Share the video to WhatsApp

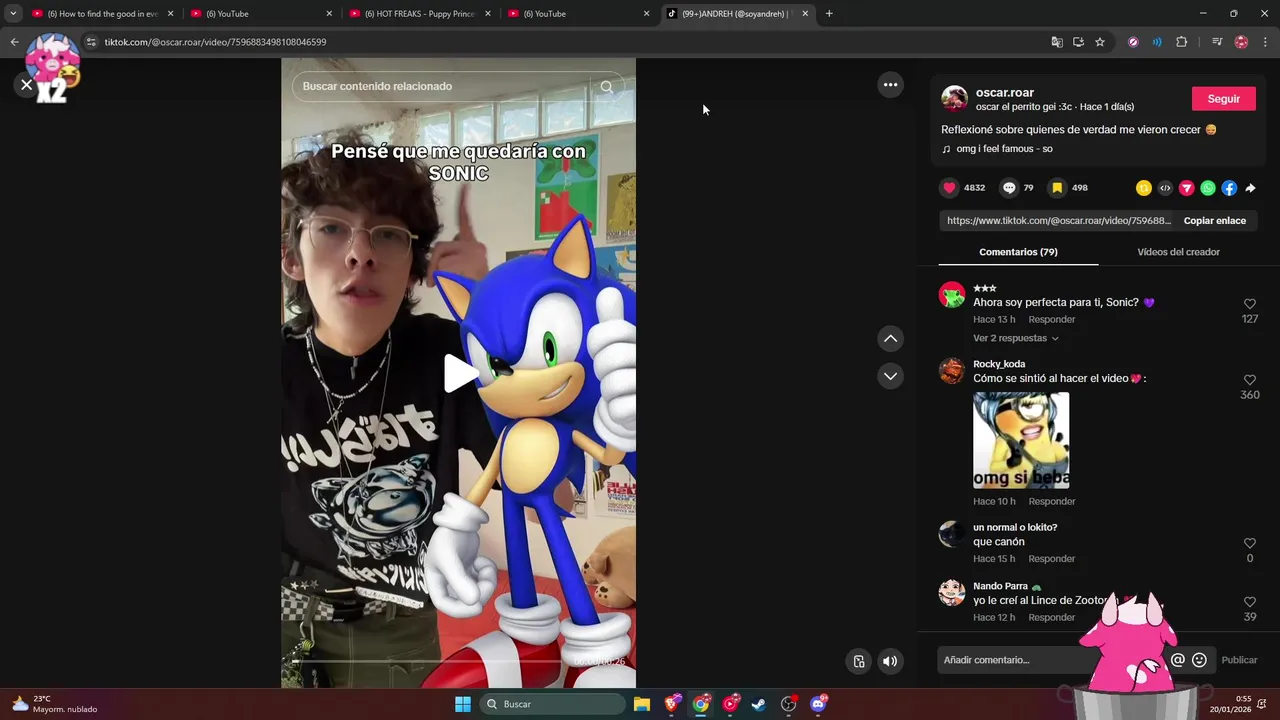(x=1208, y=188)
